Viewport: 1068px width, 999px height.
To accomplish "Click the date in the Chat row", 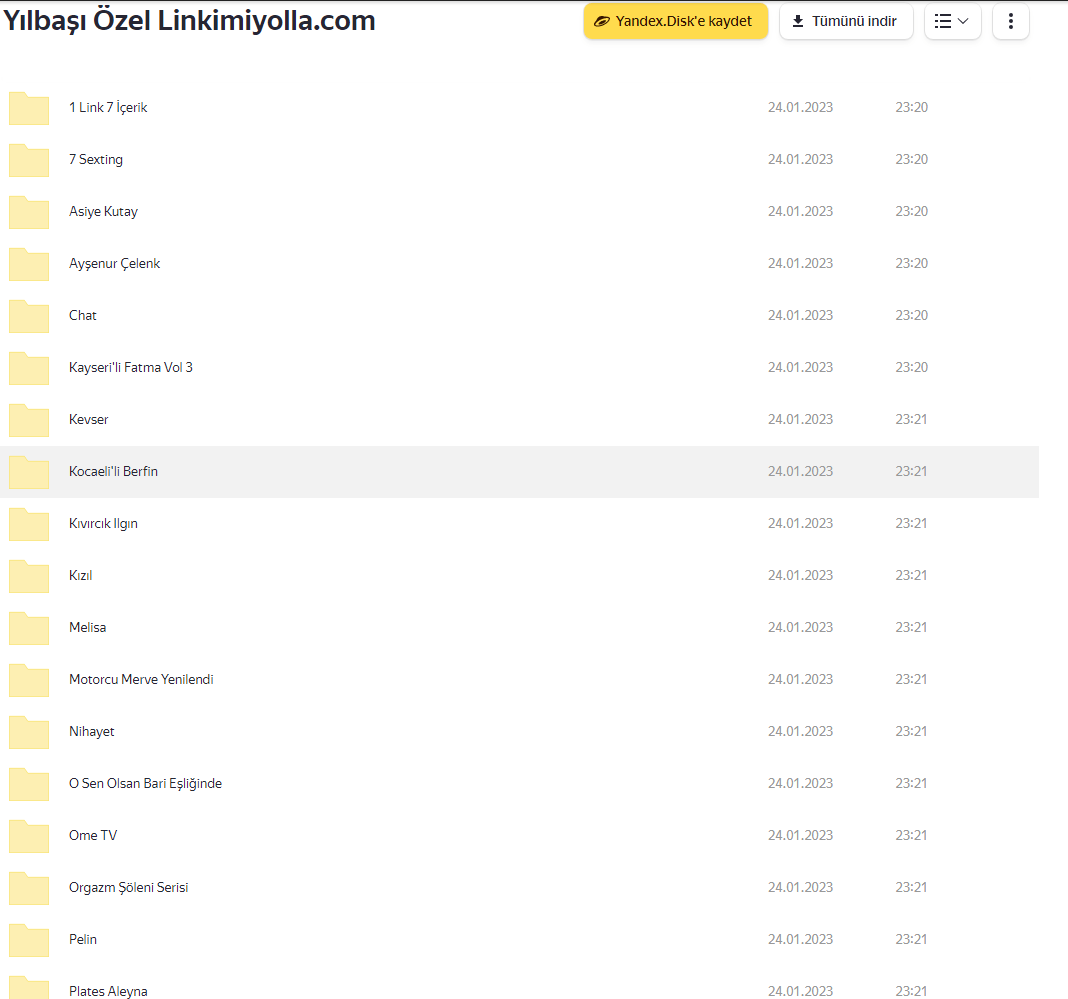I will coord(800,316).
